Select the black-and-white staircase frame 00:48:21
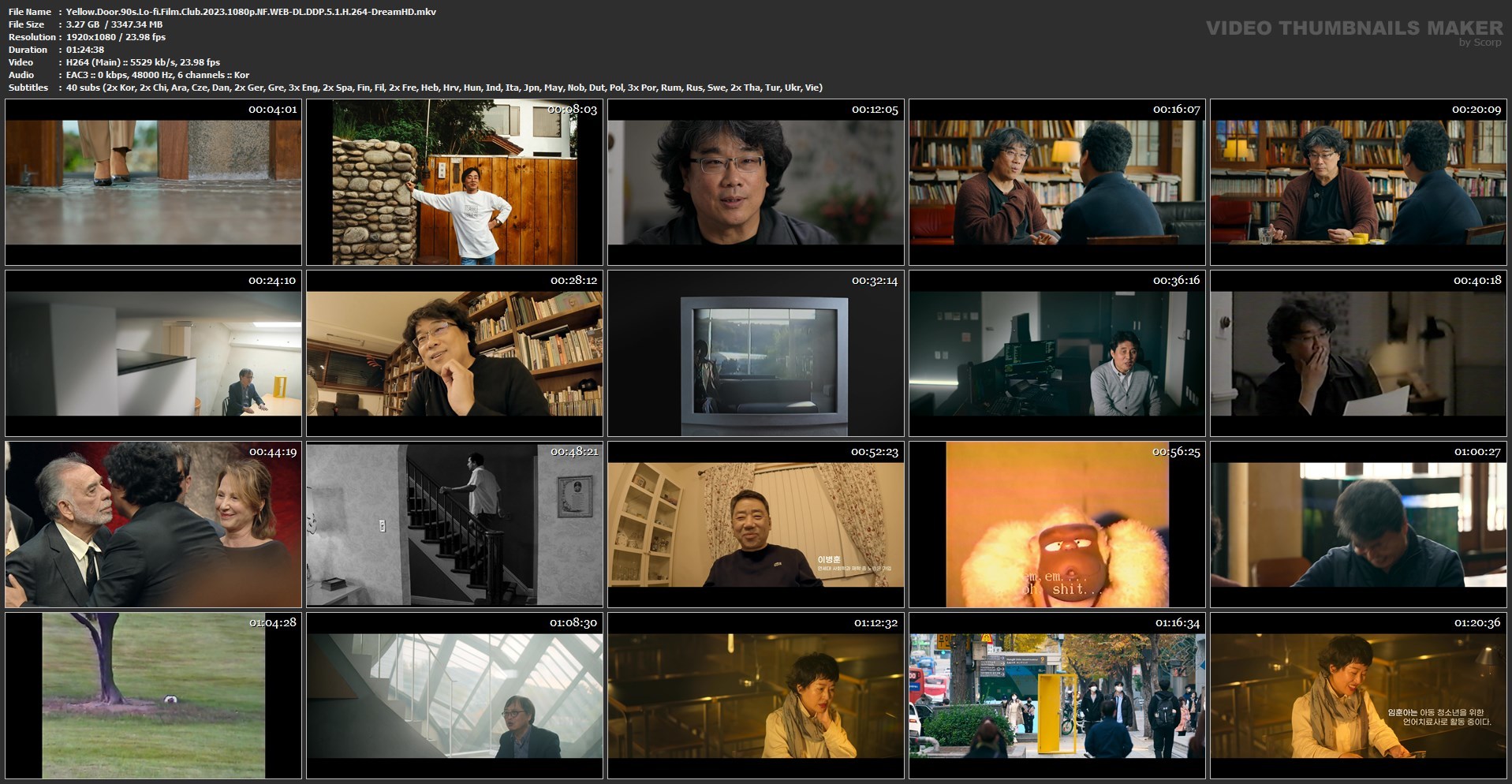Image resolution: width=1512 pixels, height=784 pixels. [x=454, y=525]
